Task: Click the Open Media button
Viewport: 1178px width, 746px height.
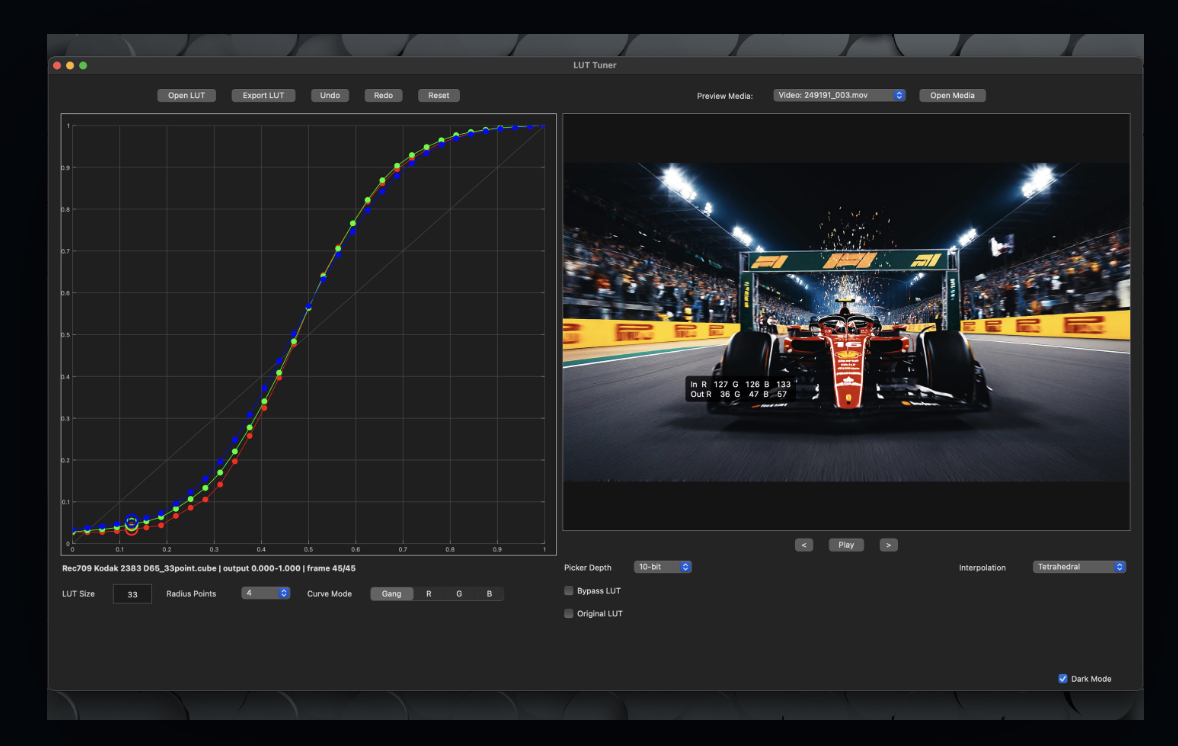Action: tap(952, 95)
